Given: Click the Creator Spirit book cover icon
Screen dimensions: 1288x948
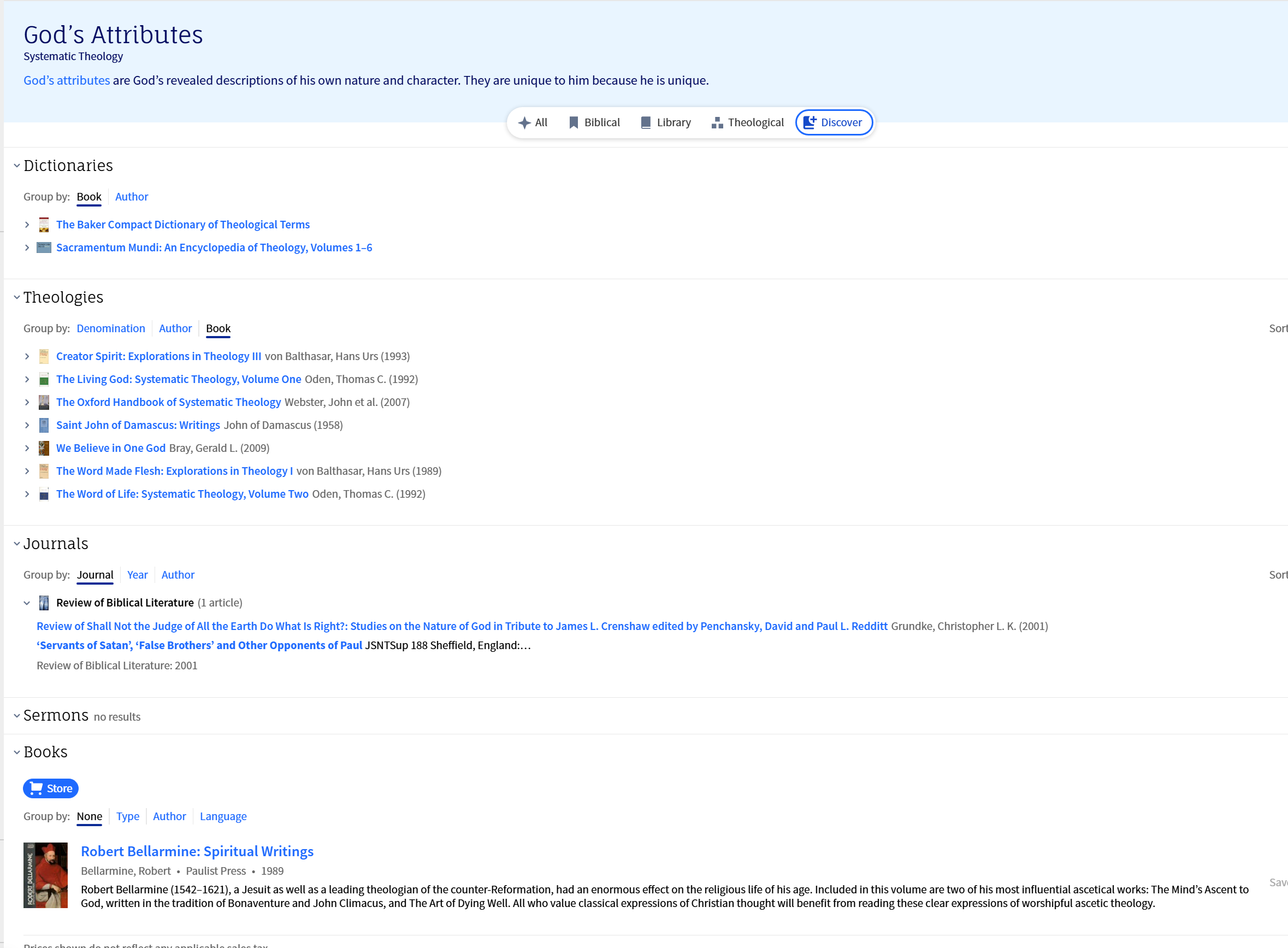Looking at the screenshot, I should 44,356.
